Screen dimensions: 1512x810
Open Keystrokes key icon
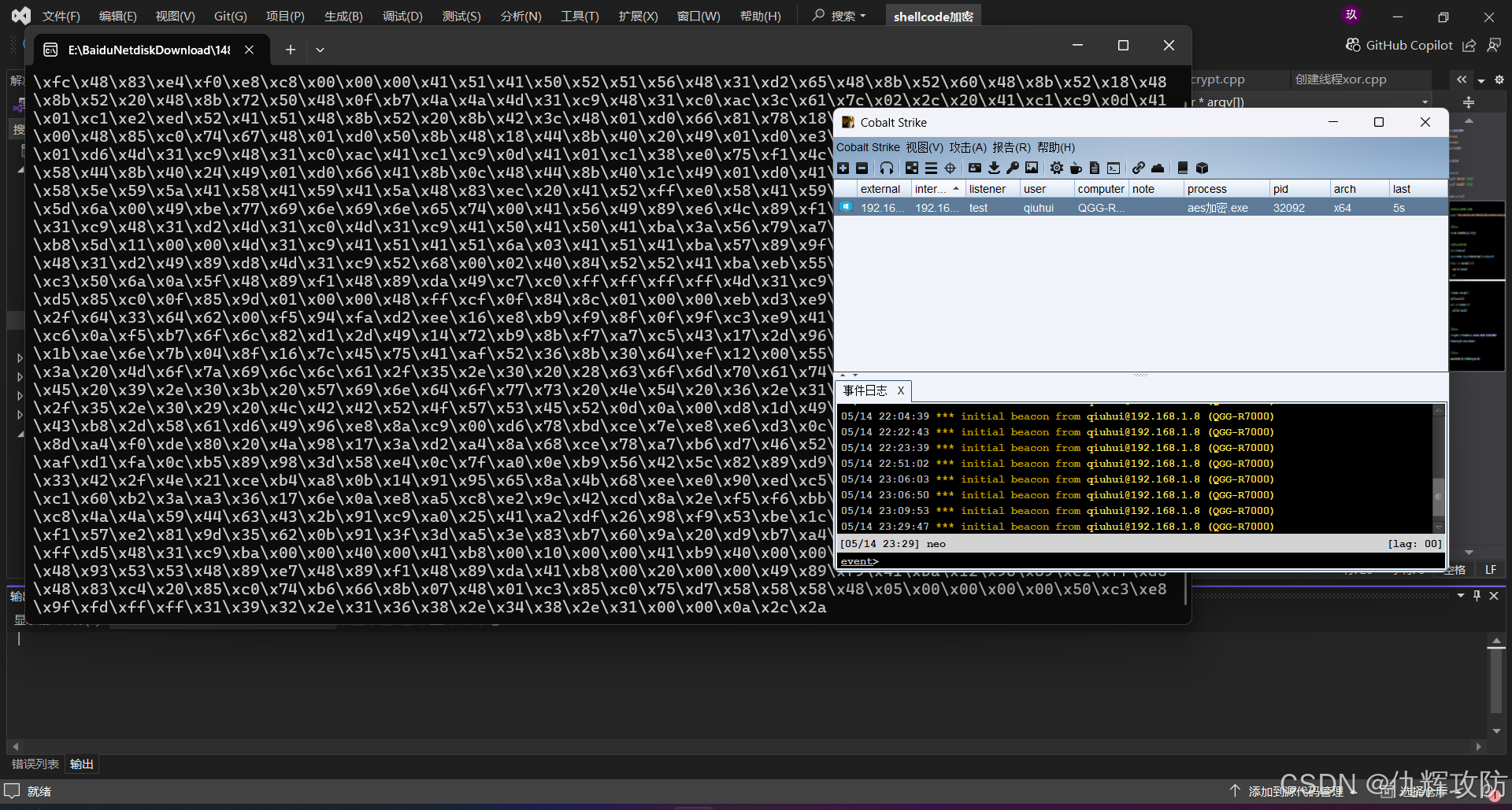click(1013, 168)
